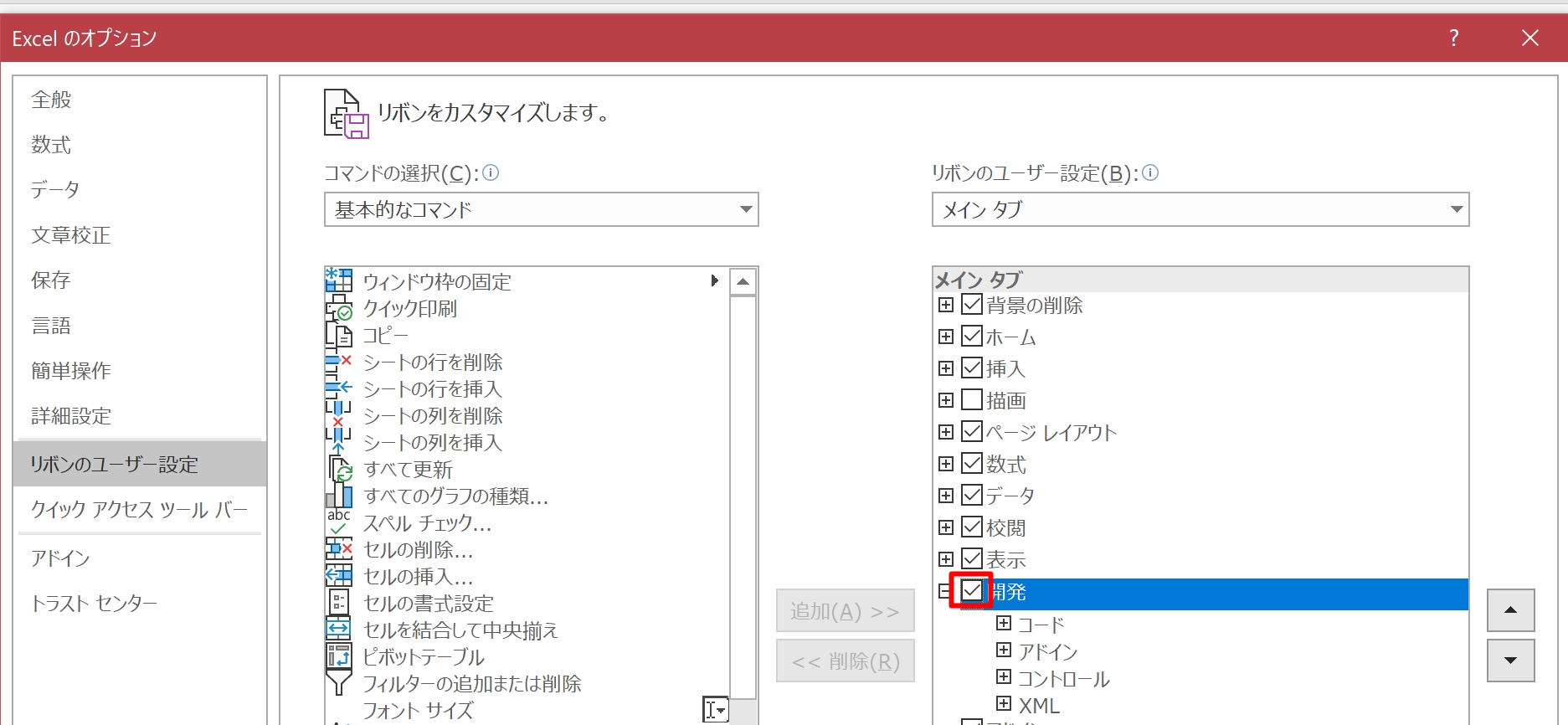Expand the 描画 tree node
Screen dimensions: 1568x725
tap(946, 400)
